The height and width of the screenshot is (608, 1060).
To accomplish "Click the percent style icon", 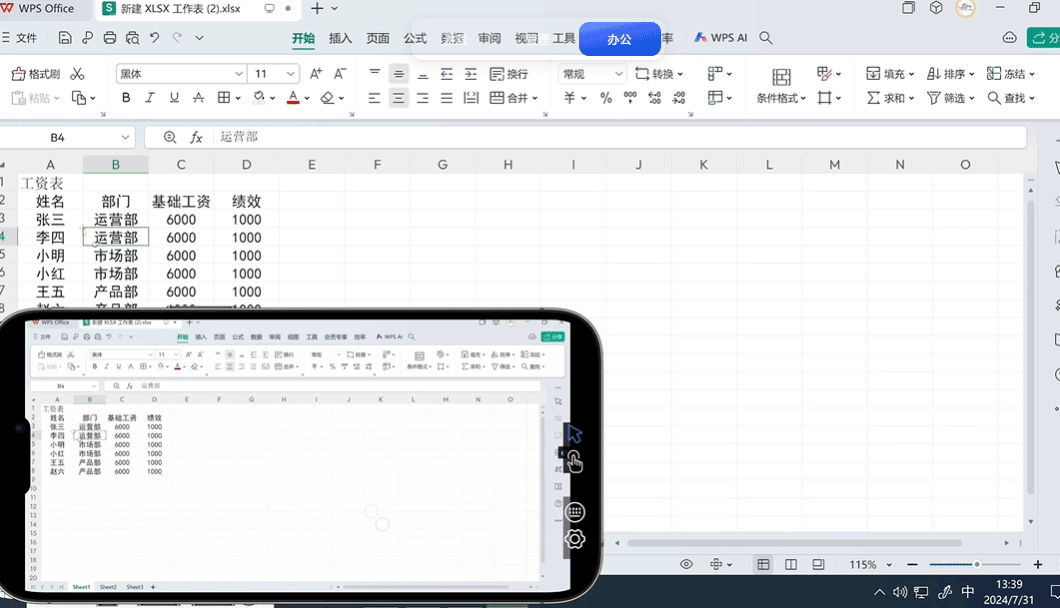I will tap(605, 98).
